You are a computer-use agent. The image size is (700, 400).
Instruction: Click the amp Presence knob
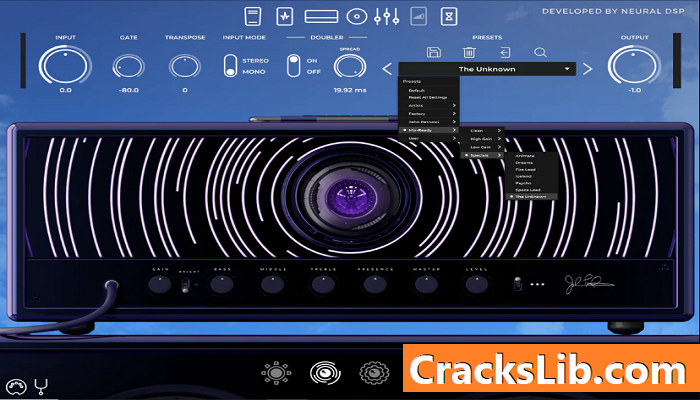[x=375, y=284]
